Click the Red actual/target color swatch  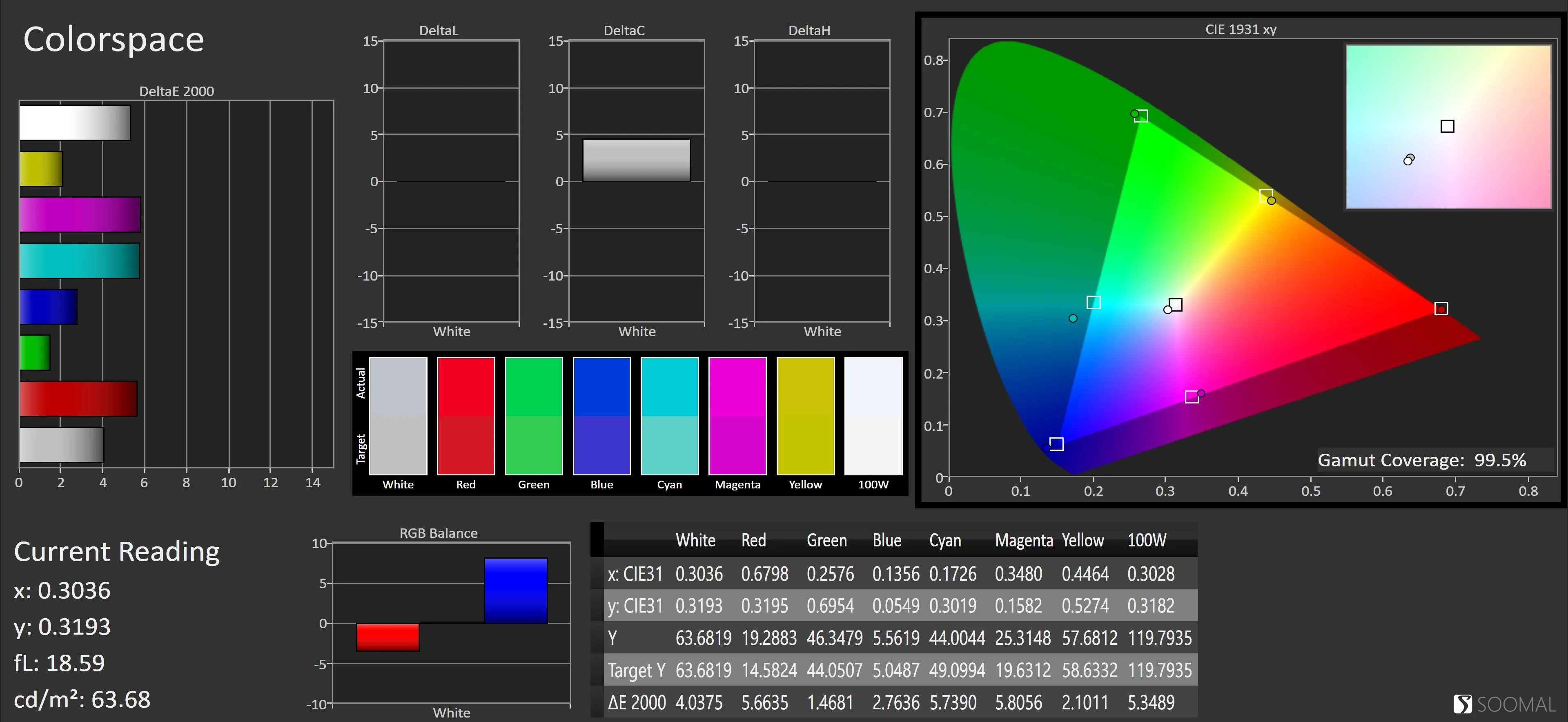coord(465,416)
